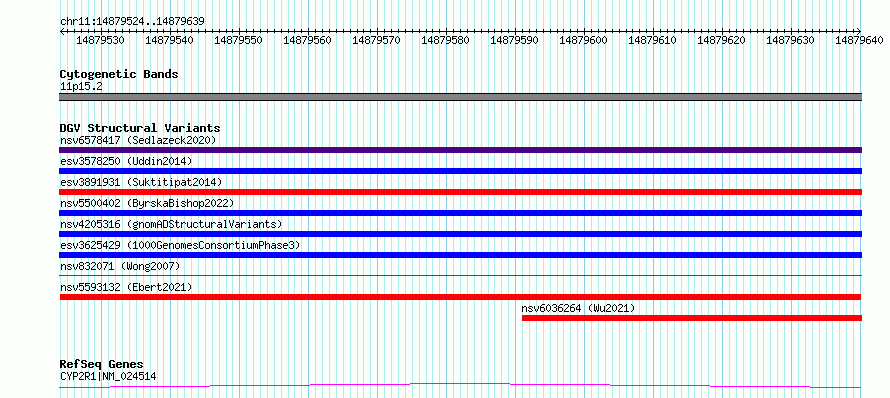890x398 pixels.
Task: Click the short red nsv6036264 variant bar
Action: point(692,318)
